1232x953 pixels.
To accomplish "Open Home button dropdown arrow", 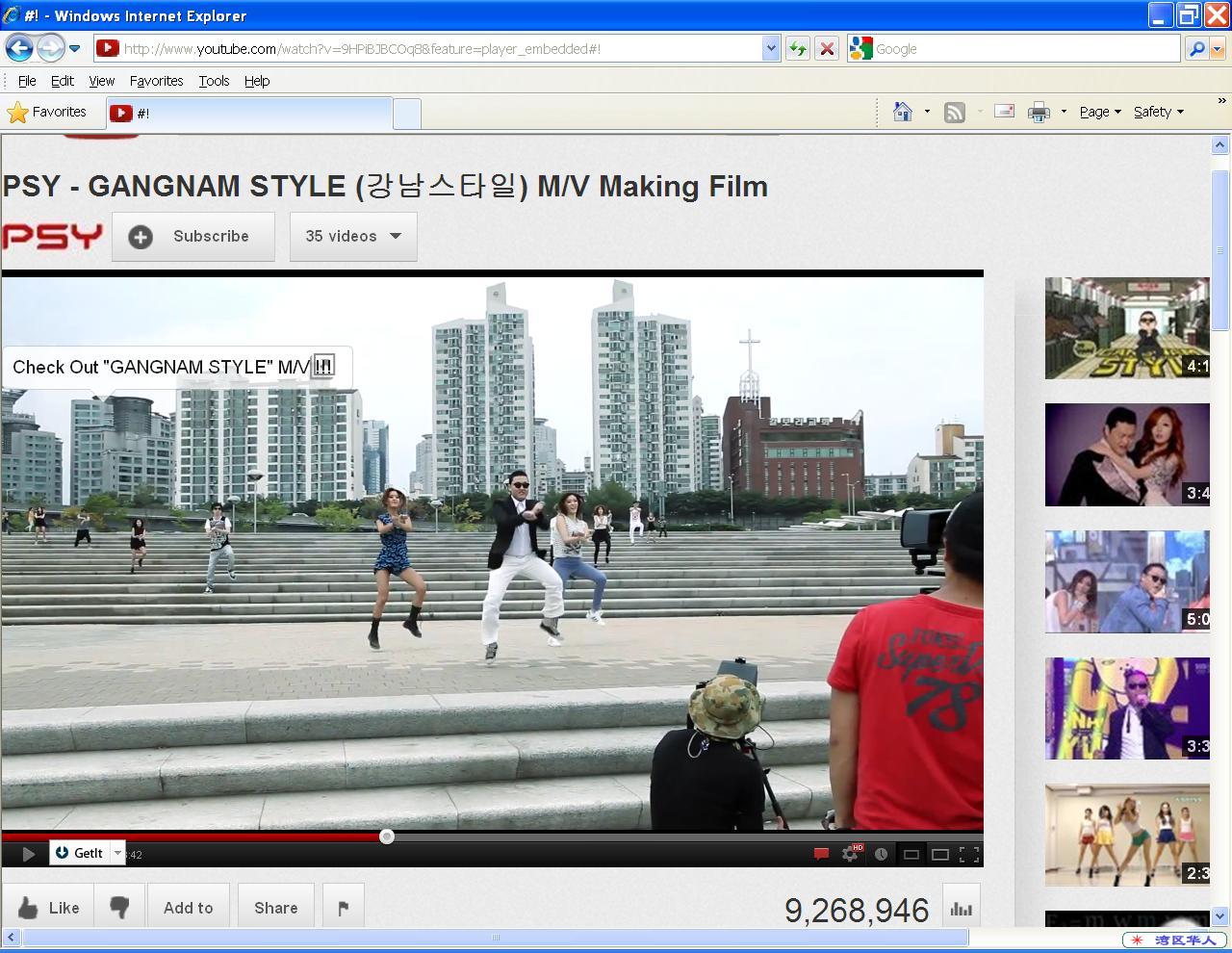I will [x=927, y=112].
